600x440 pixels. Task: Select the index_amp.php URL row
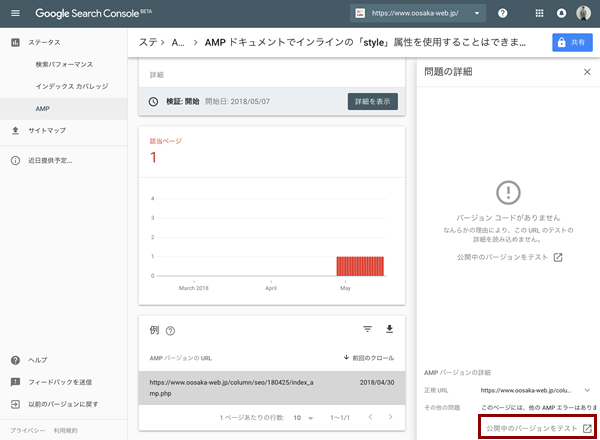point(272,388)
